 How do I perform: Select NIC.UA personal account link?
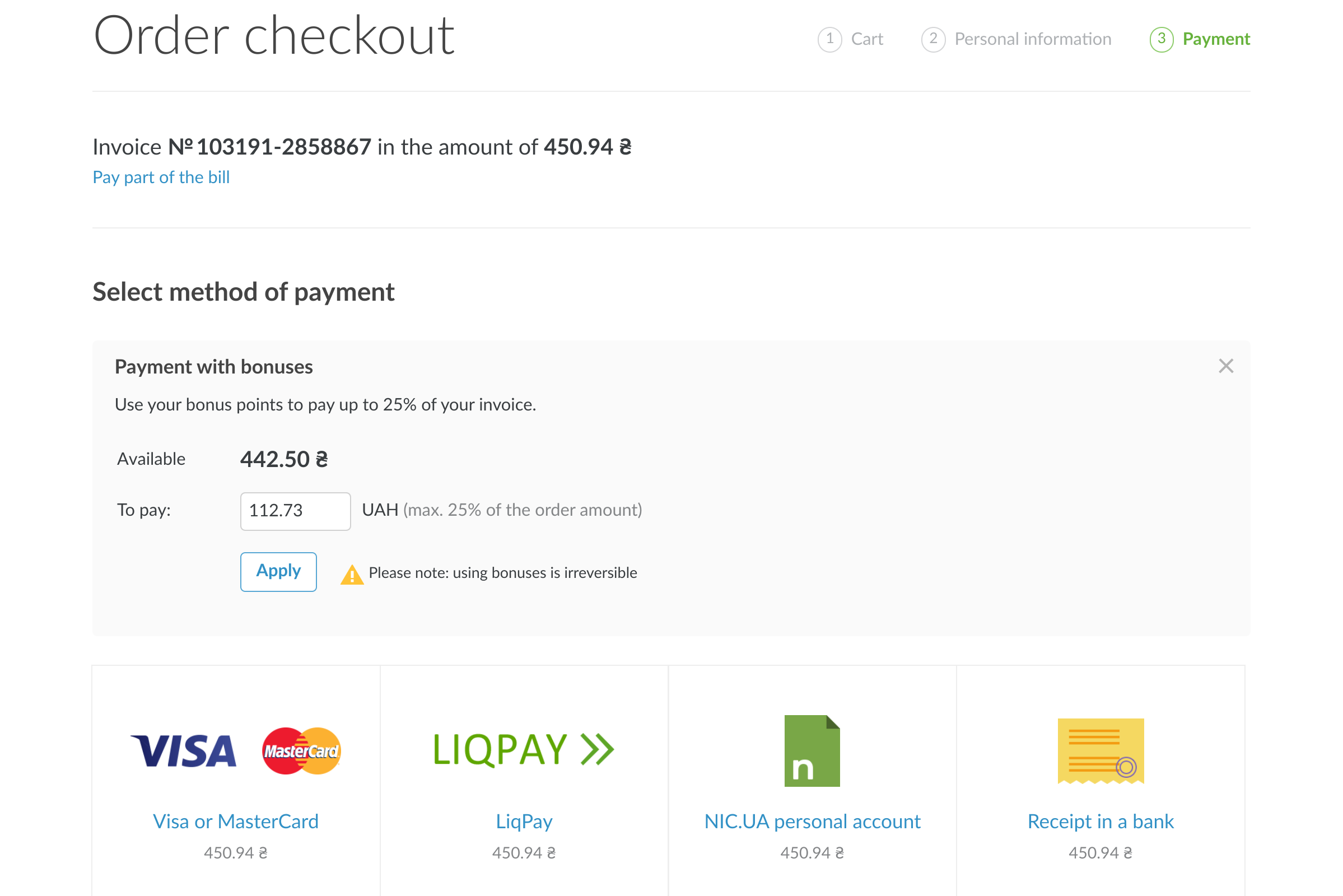click(812, 821)
